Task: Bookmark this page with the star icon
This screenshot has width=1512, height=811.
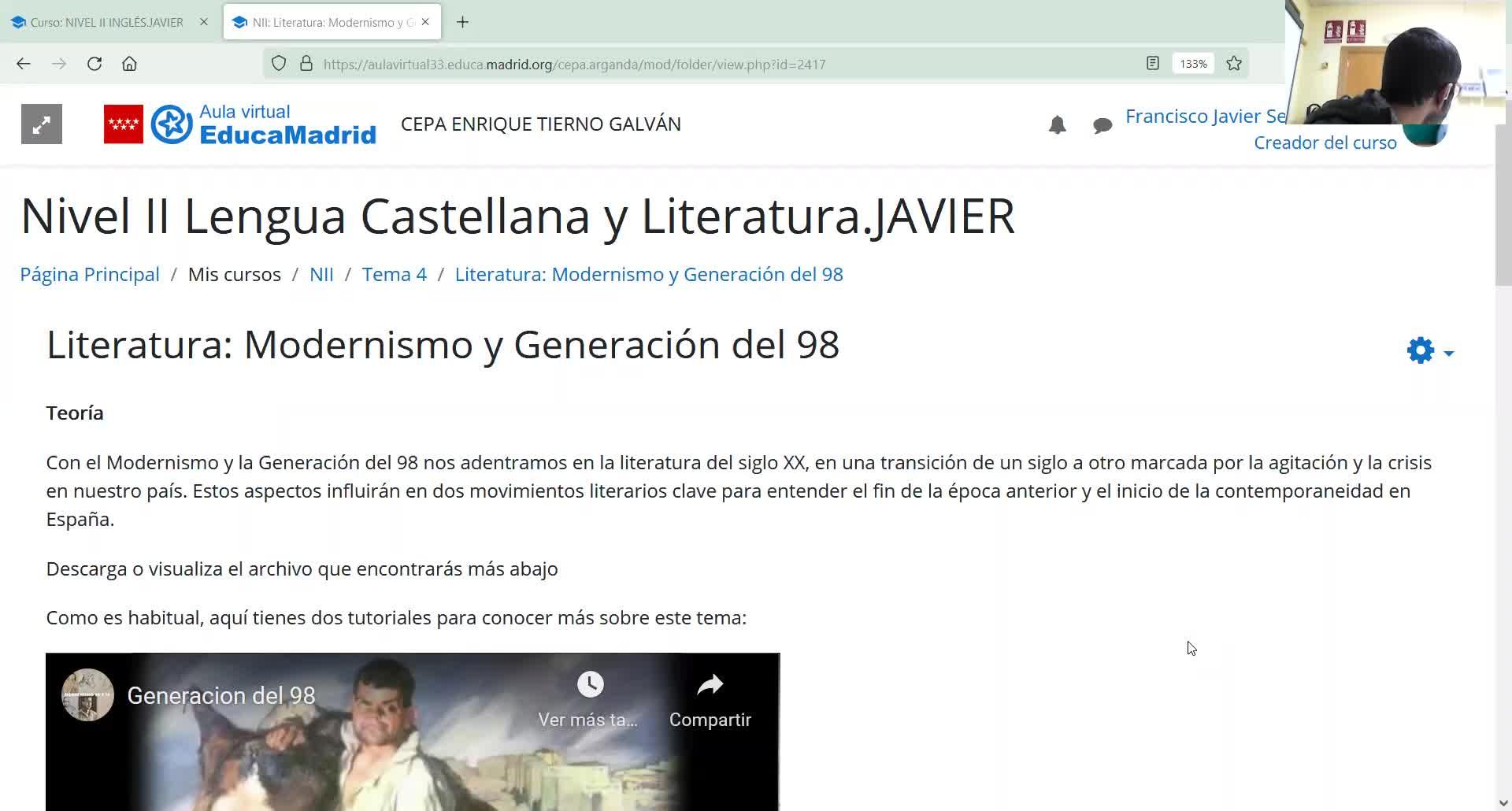Action: click(x=1234, y=64)
